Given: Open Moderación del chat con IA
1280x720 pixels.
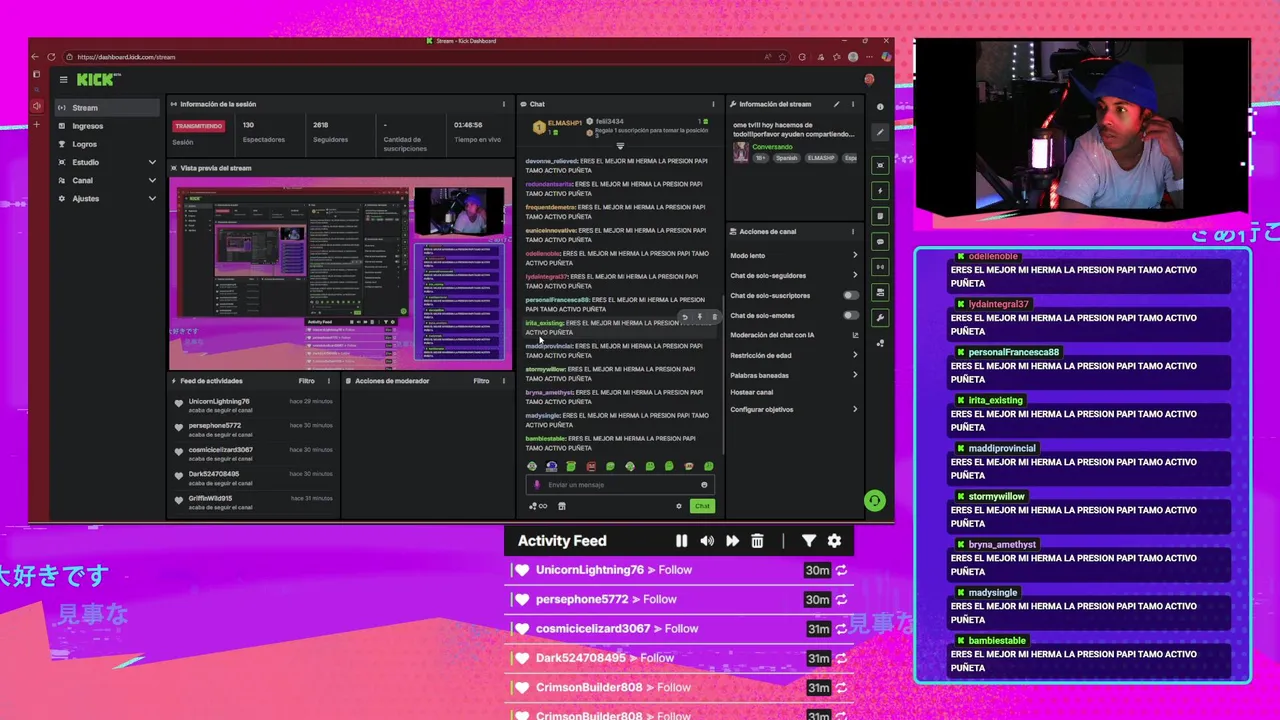Looking at the screenshot, I should click(794, 335).
